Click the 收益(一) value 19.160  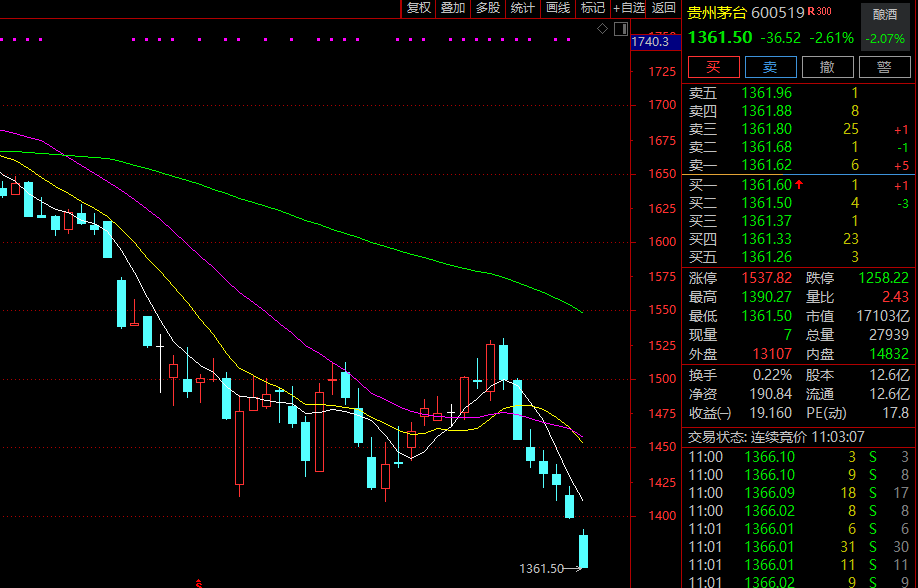tap(771, 413)
